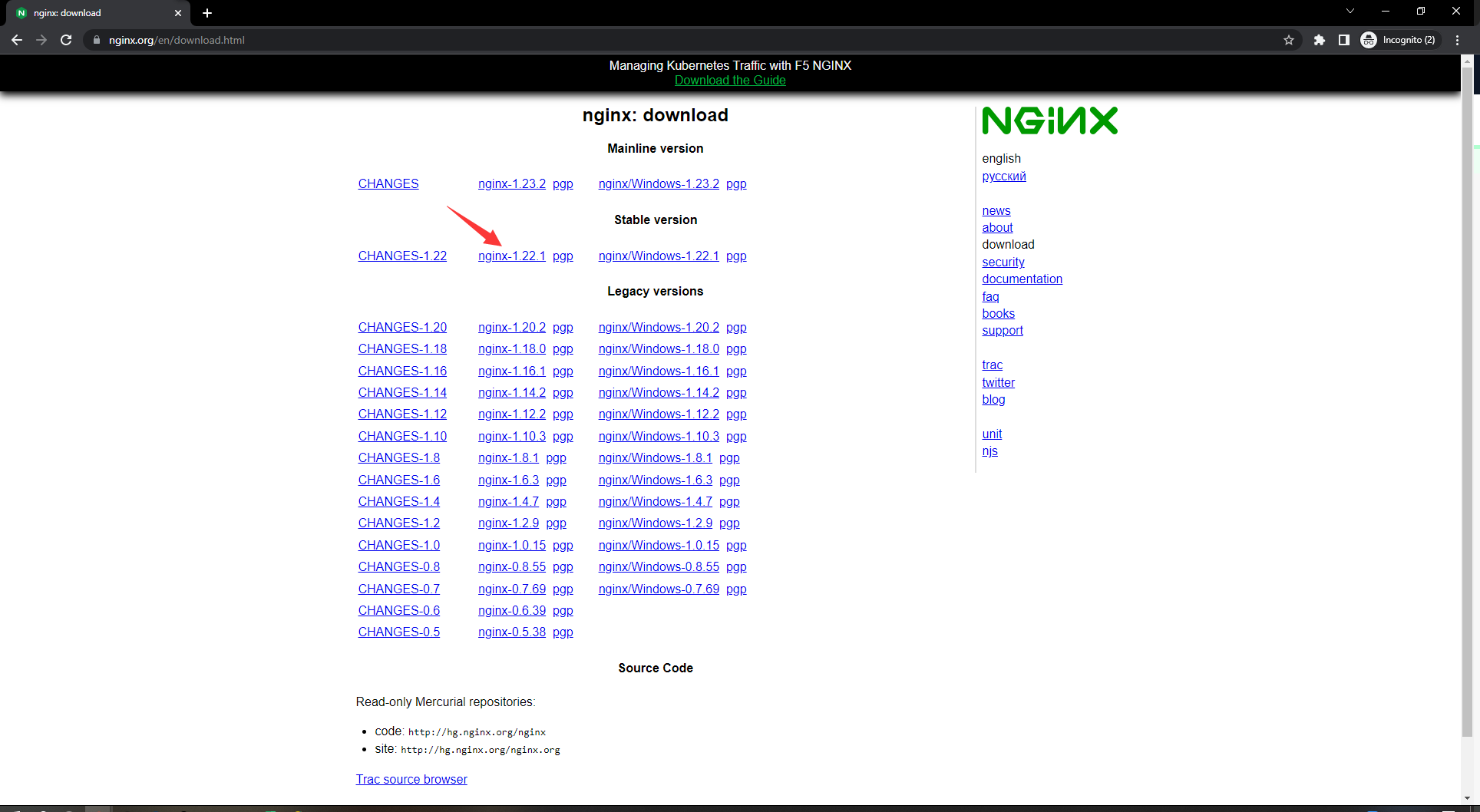
Task: Select the hg.nginx.org/nginx code URL text
Action: (477, 732)
